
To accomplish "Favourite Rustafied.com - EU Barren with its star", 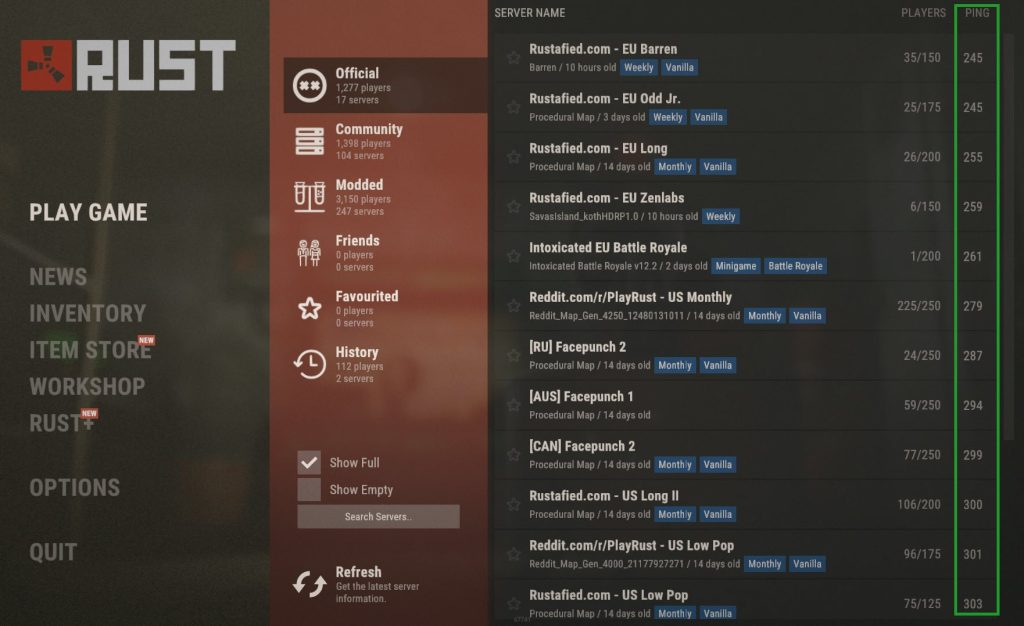I will 514,57.
